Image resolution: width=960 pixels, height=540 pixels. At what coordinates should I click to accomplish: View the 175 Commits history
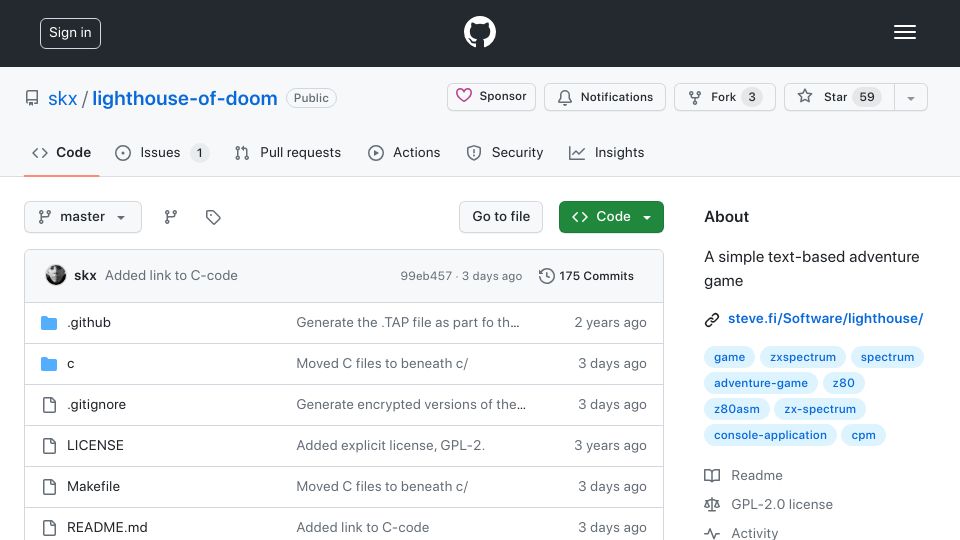tap(587, 276)
